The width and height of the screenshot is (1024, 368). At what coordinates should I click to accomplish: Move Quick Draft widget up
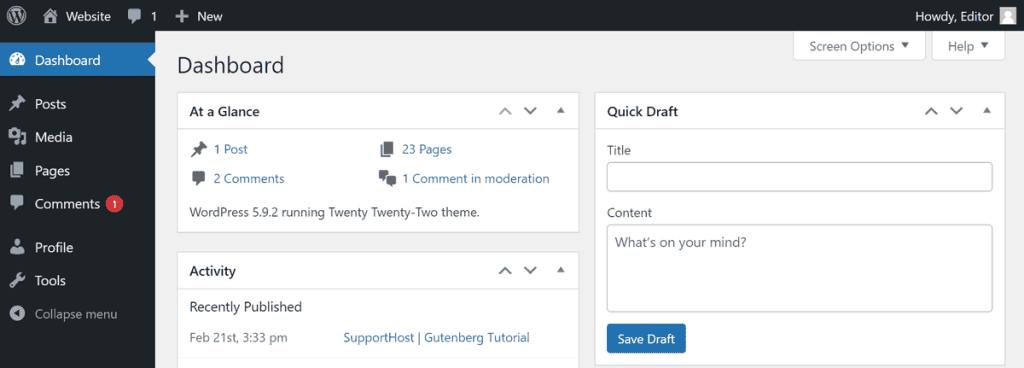point(931,111)
